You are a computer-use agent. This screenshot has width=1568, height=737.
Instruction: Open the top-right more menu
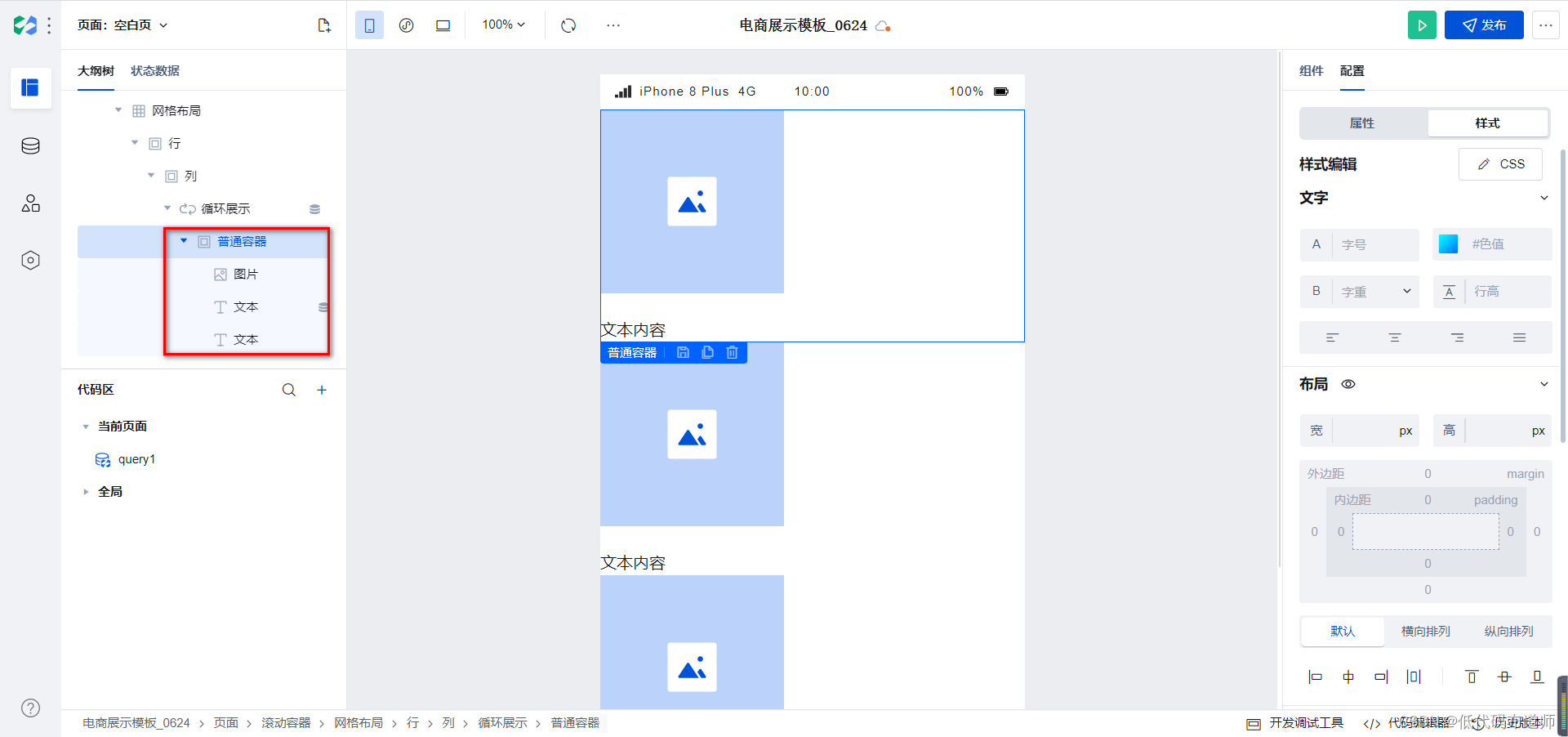(1545, 25)
